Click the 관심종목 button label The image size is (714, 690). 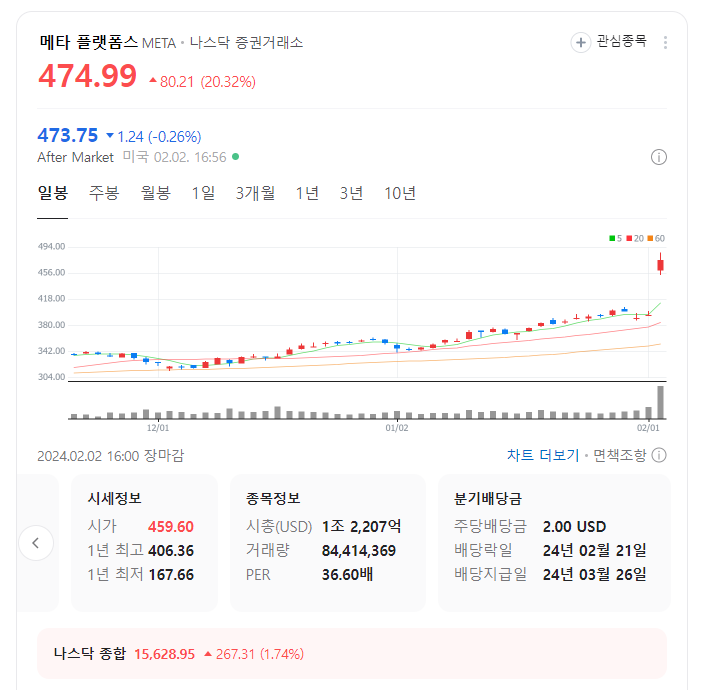tap(622, 41)
